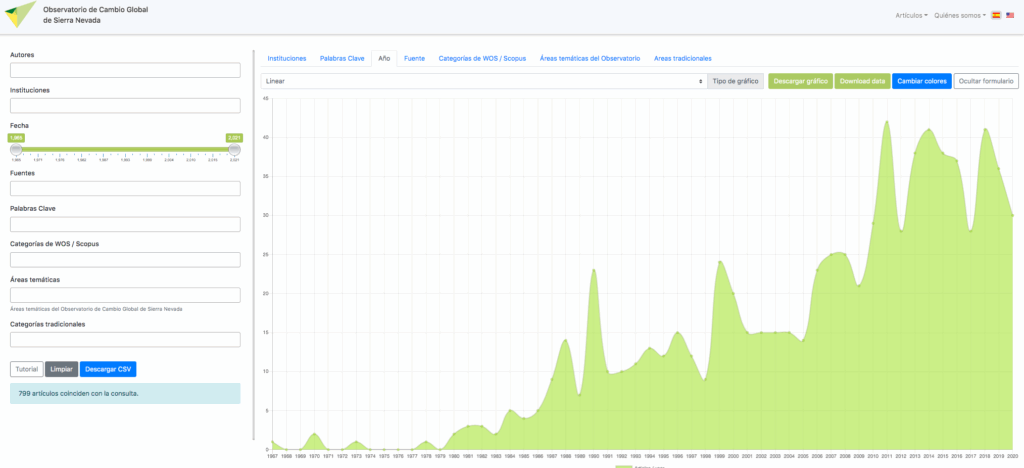This screenshot has height=468, width=1024.
Task: Hide the form with Ocultar formulario
Action: 986,81
